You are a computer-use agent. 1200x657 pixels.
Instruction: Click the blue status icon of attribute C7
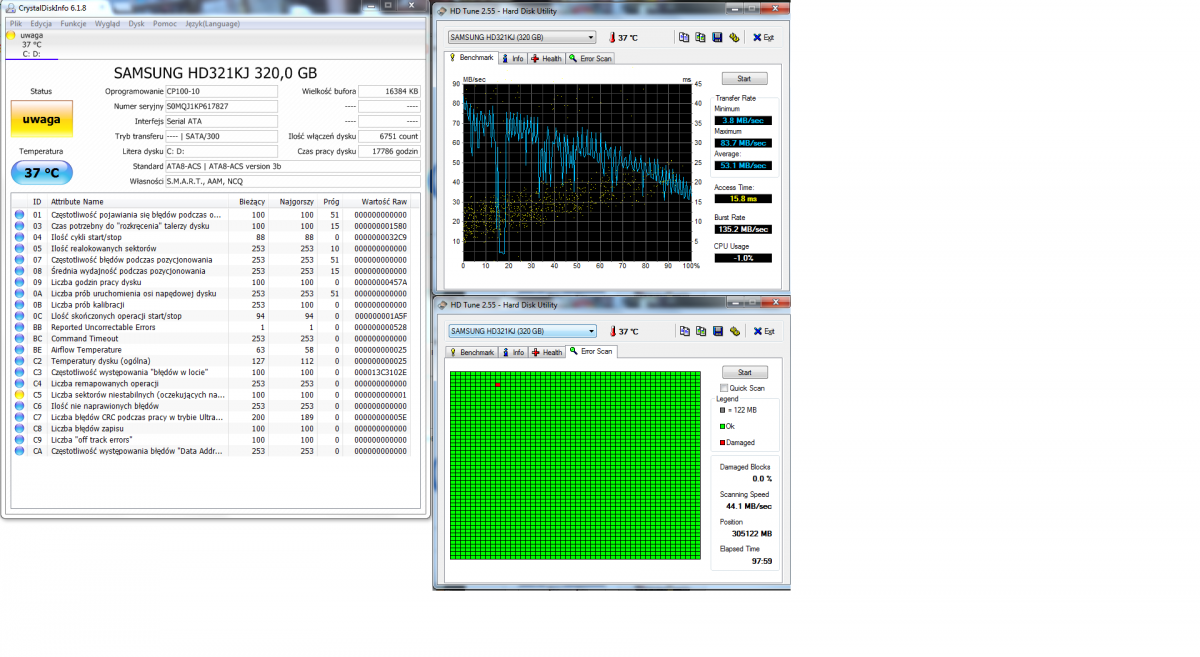click(19, 417)
